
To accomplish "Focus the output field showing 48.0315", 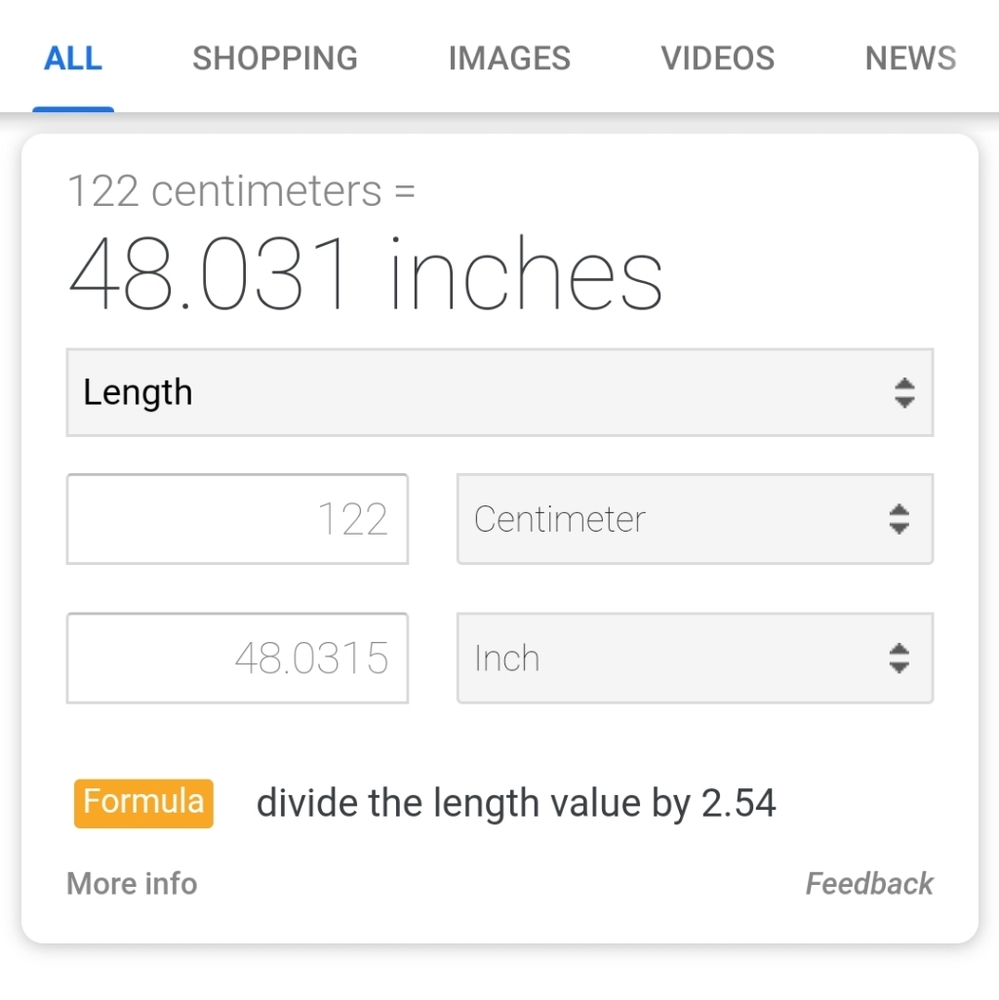I will 237,658.
